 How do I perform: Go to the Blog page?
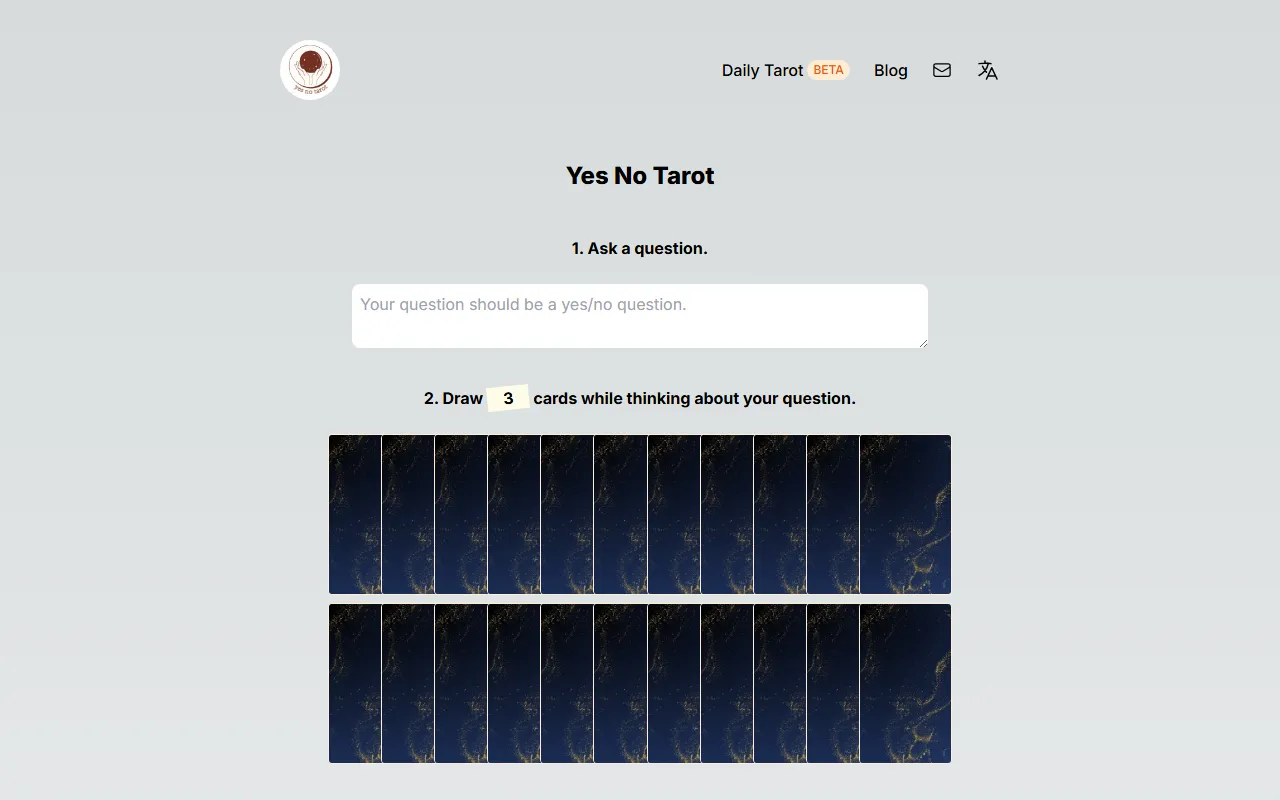(890, 70)
